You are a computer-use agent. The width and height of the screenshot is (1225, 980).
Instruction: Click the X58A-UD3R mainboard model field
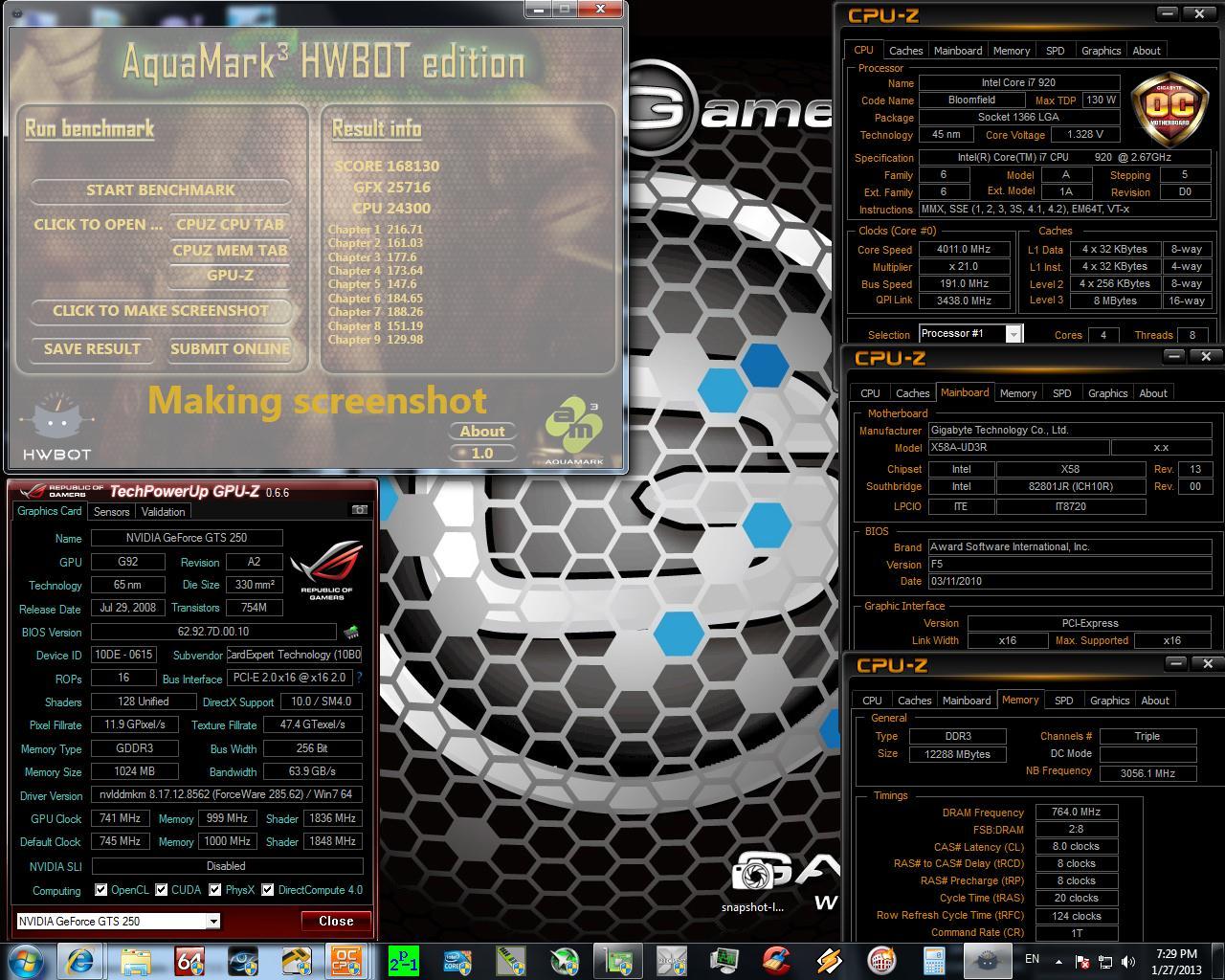[x=1018, y=447]
